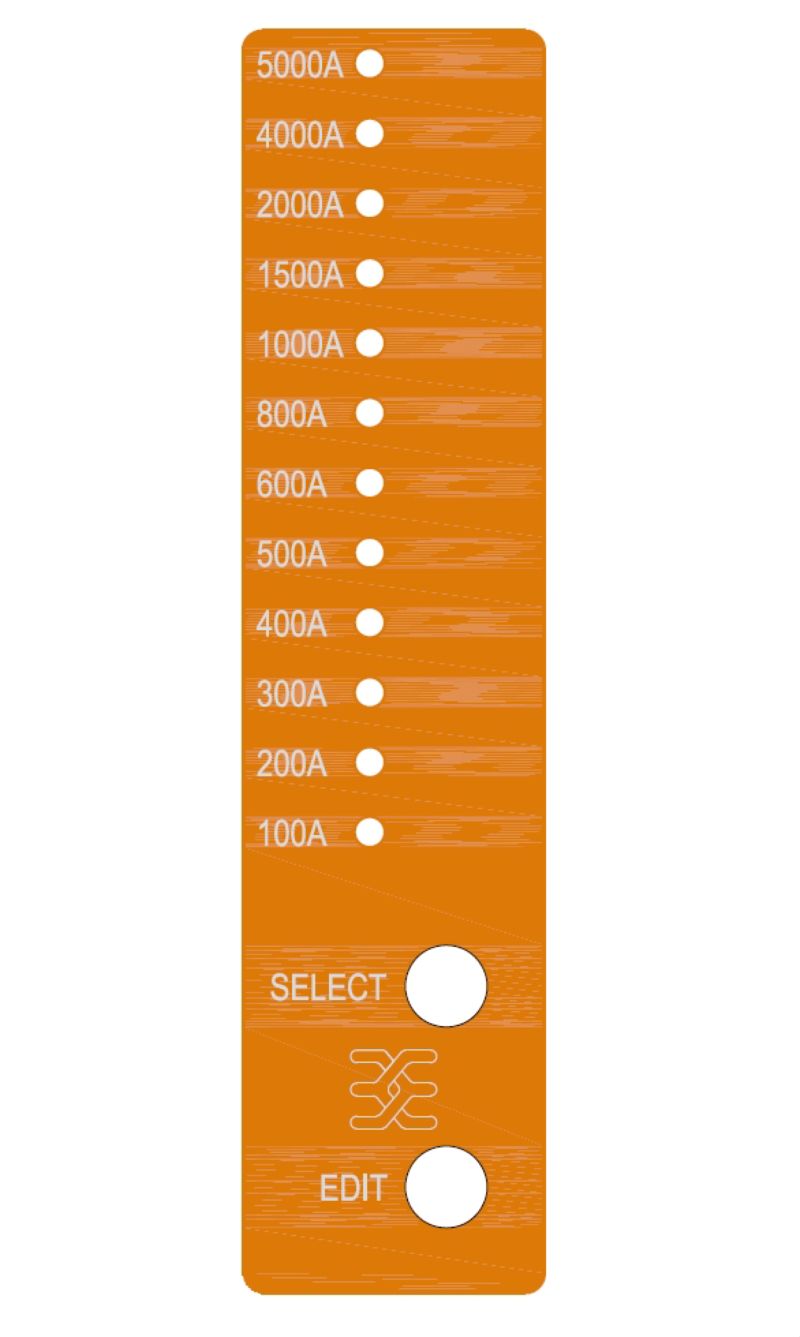Image resolution: width=800 pixels, height=1337 pixels.
Task: Pick the 100A indicator dot
Action: (x=370, y=832)
